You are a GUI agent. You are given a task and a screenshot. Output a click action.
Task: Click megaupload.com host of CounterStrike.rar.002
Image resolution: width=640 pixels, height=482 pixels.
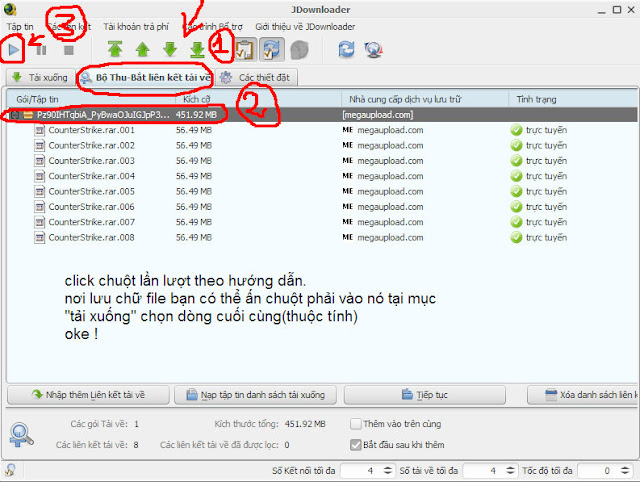point(390,146)
